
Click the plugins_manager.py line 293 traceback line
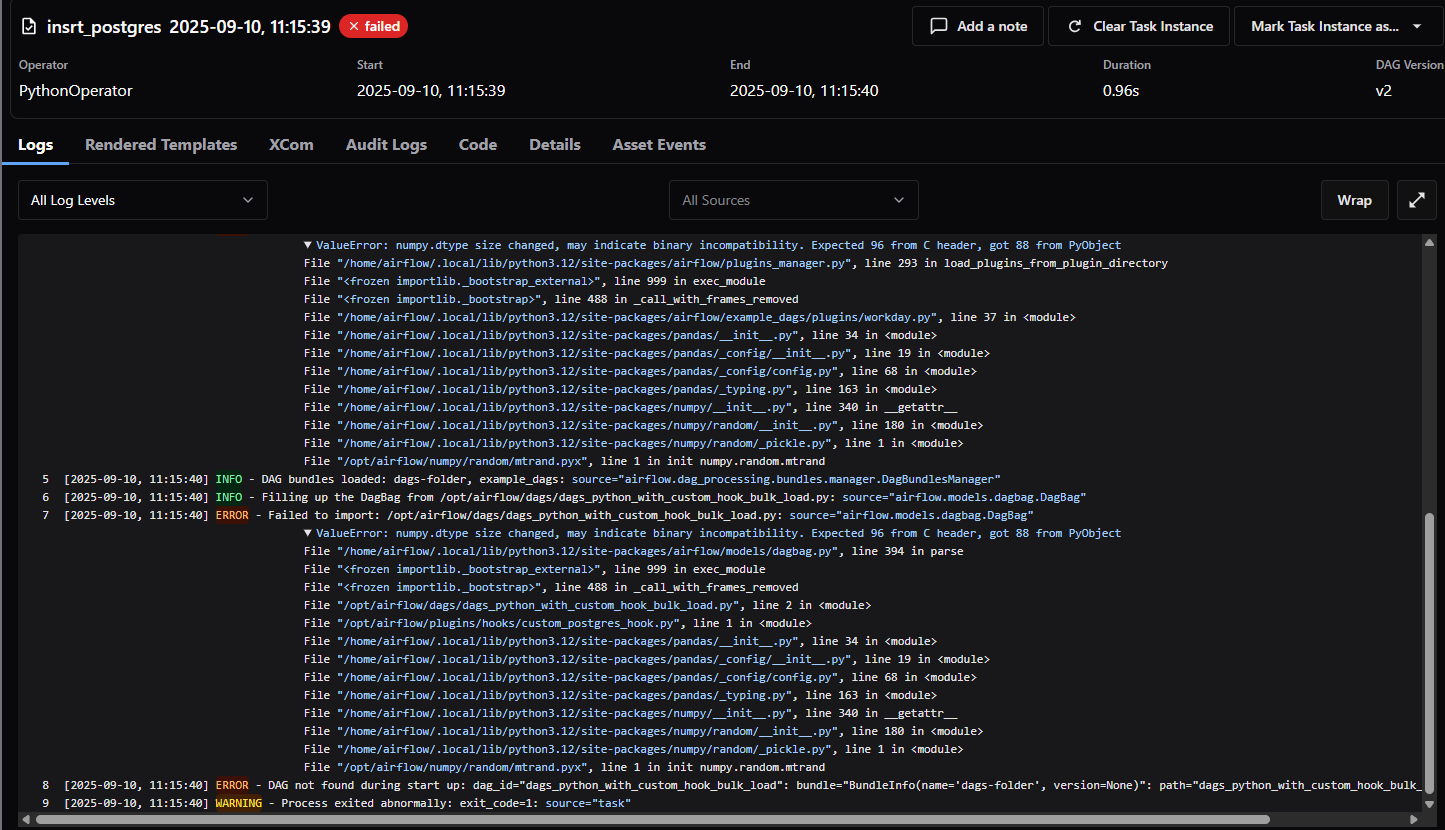[736, 263]
